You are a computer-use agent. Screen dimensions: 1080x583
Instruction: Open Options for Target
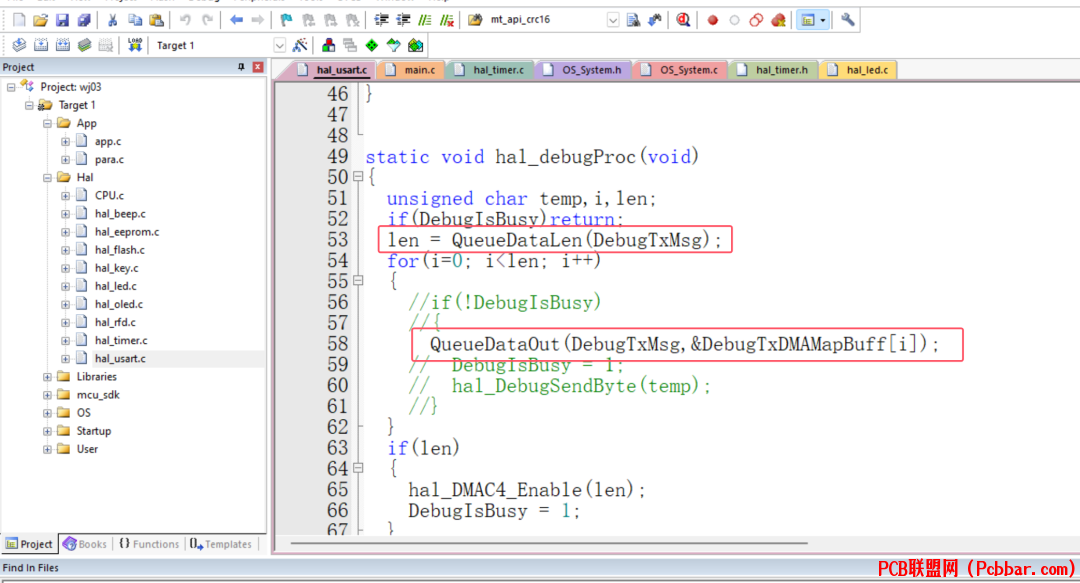tap(300, 45)
